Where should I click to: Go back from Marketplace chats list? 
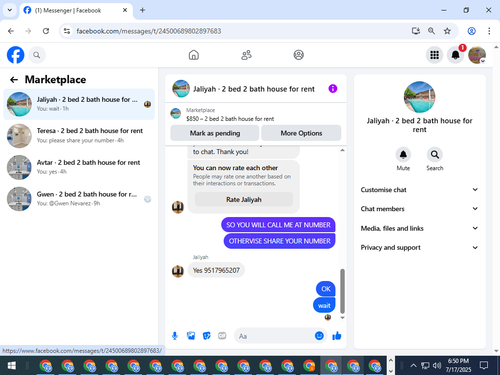pos(14,80)
